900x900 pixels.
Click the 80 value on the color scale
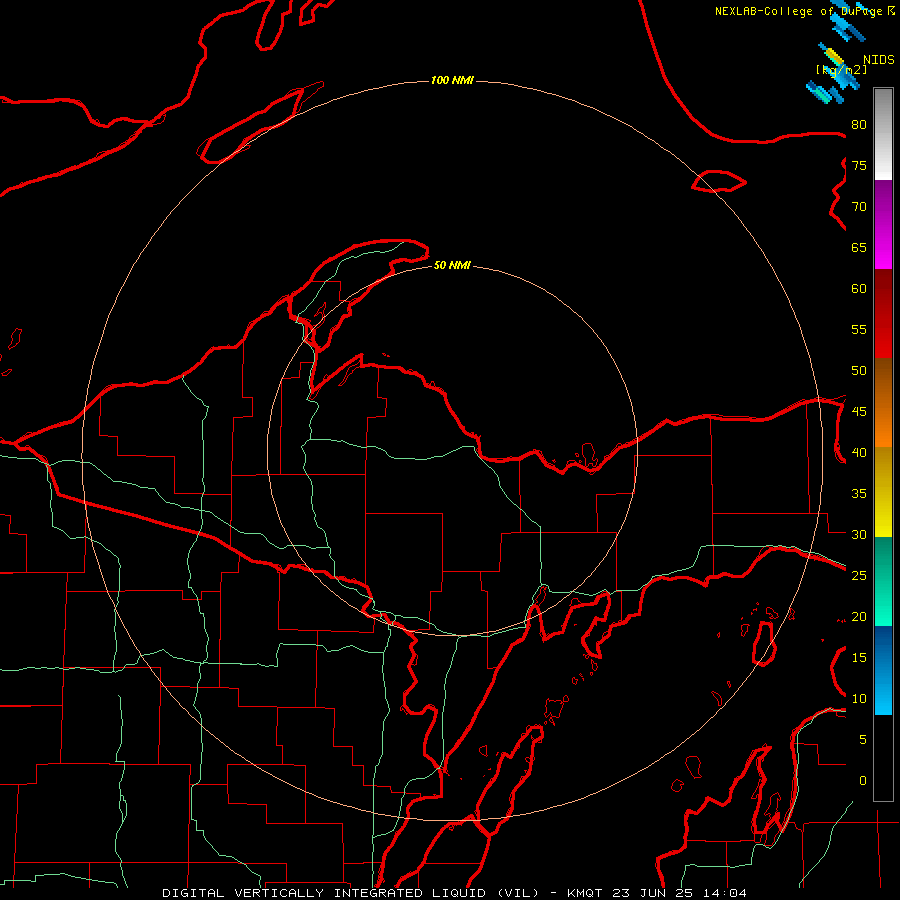859,125
